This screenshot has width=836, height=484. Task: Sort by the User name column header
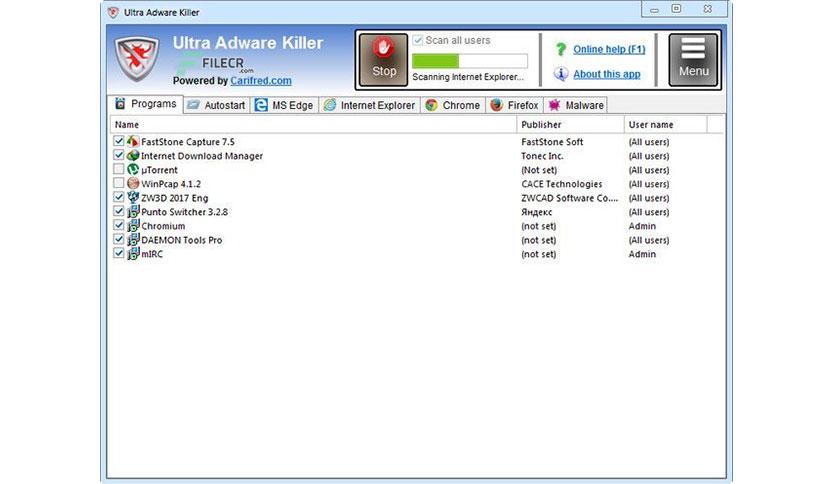(665, 125)
